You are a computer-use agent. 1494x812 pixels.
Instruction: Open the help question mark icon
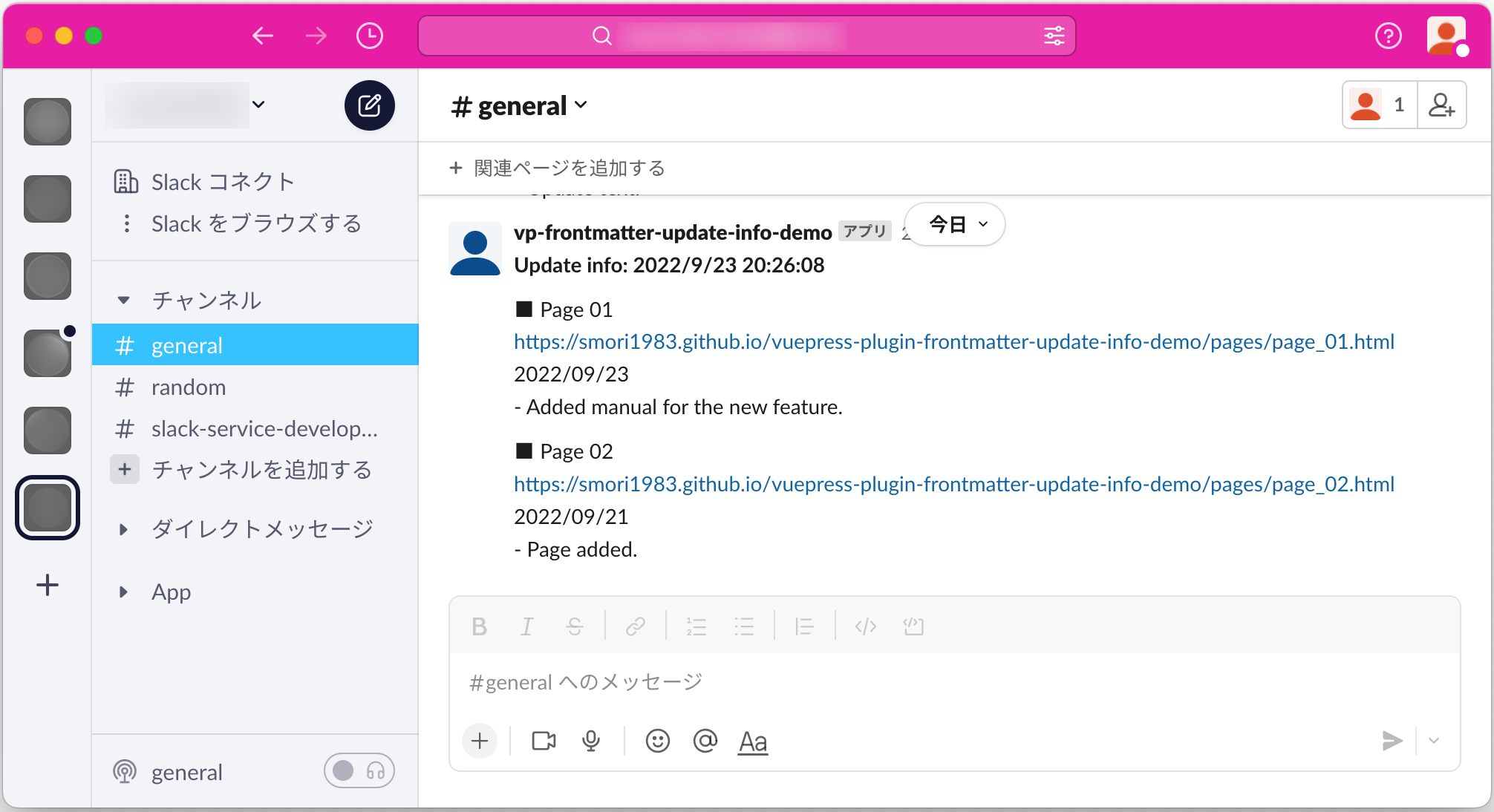tap(1388, 36)
